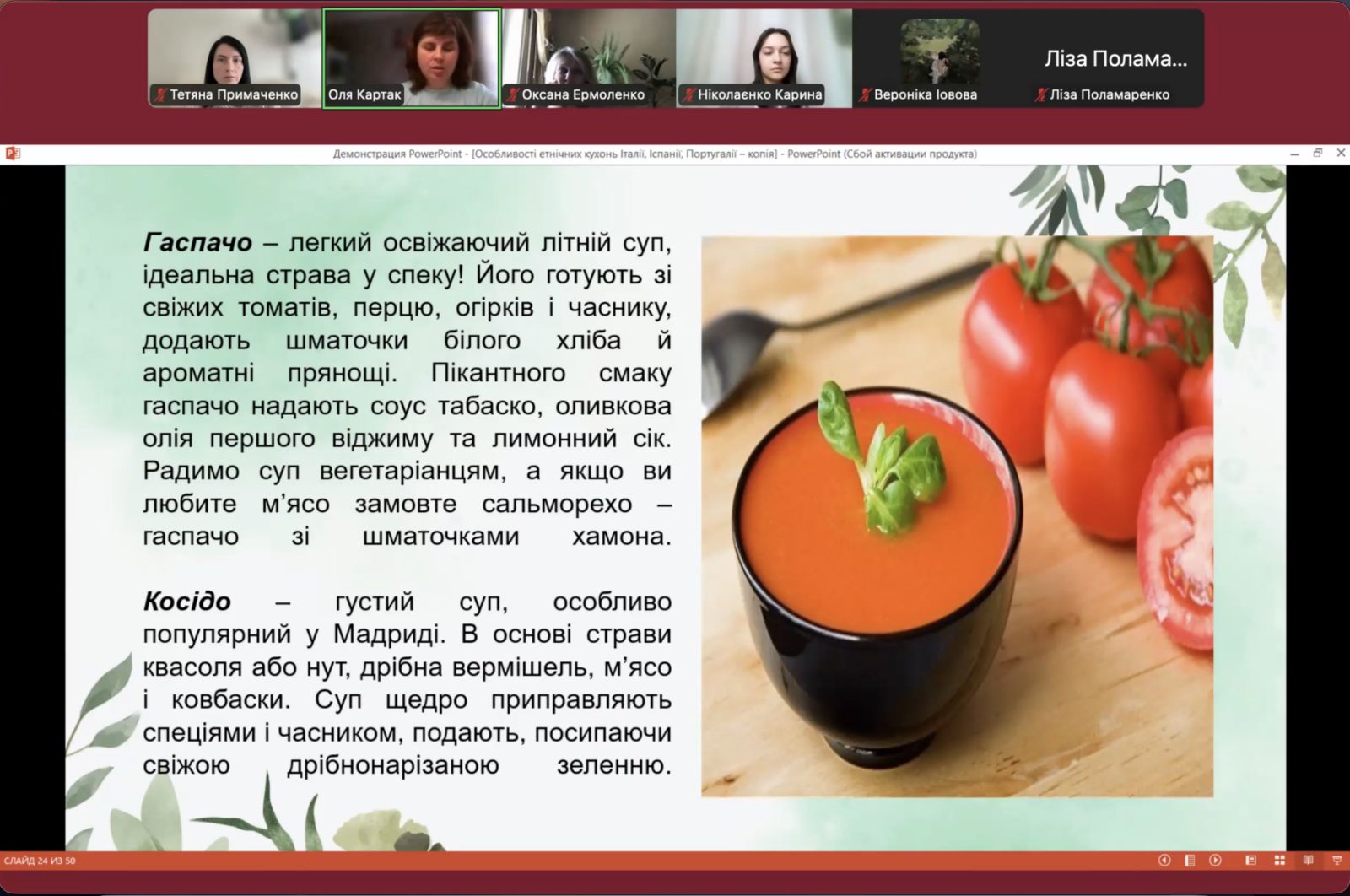1350x896 pixels.
Task: Select Ніколаєнко Карина's video tile
Action: [x=764, y=51]
